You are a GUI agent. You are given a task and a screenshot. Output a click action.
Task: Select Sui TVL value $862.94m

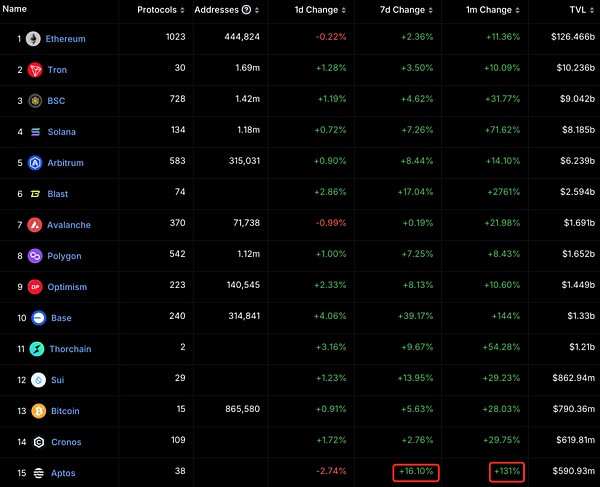point(574,378)
